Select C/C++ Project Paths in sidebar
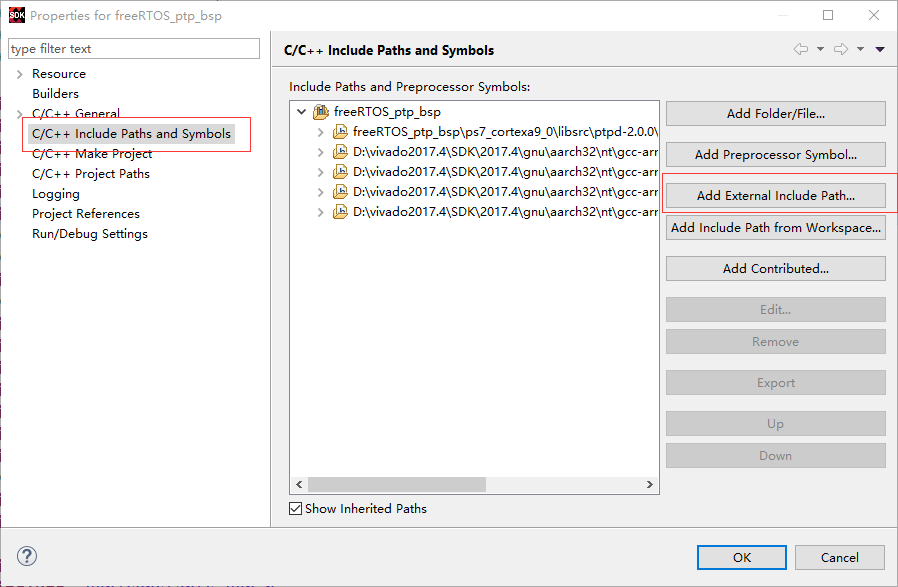This screenshot has width=898, height=587. point(91,174)
